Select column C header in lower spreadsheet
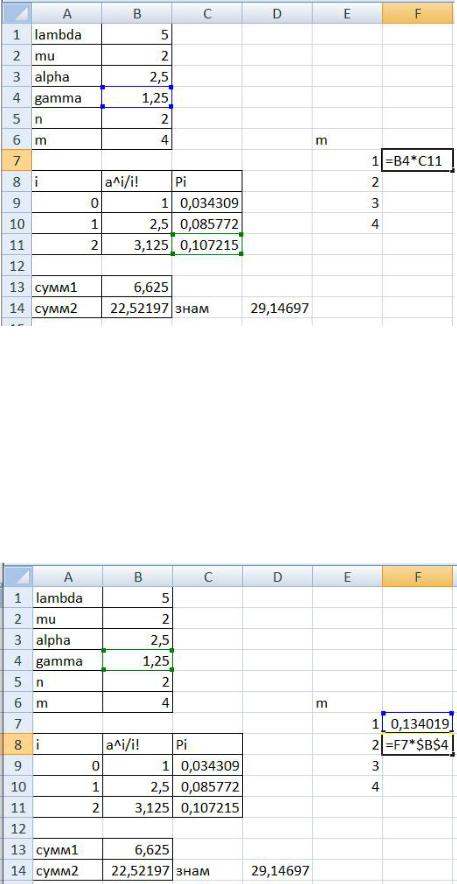Viewport: 457px width, 884px height. point(207,576)
